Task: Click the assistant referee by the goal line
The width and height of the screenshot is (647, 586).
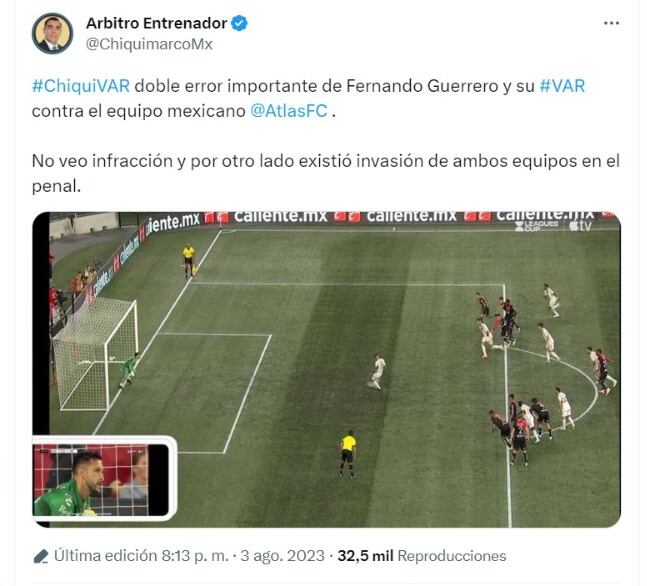Action: [189, 260]
